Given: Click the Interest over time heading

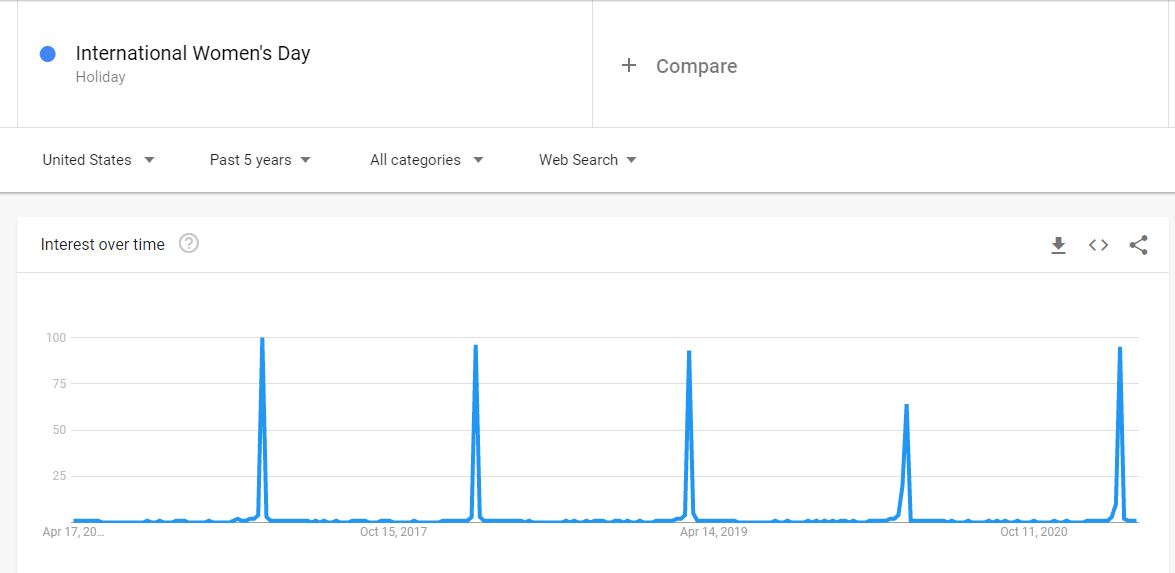Looking at the screenshot, I should click(102, 244).
